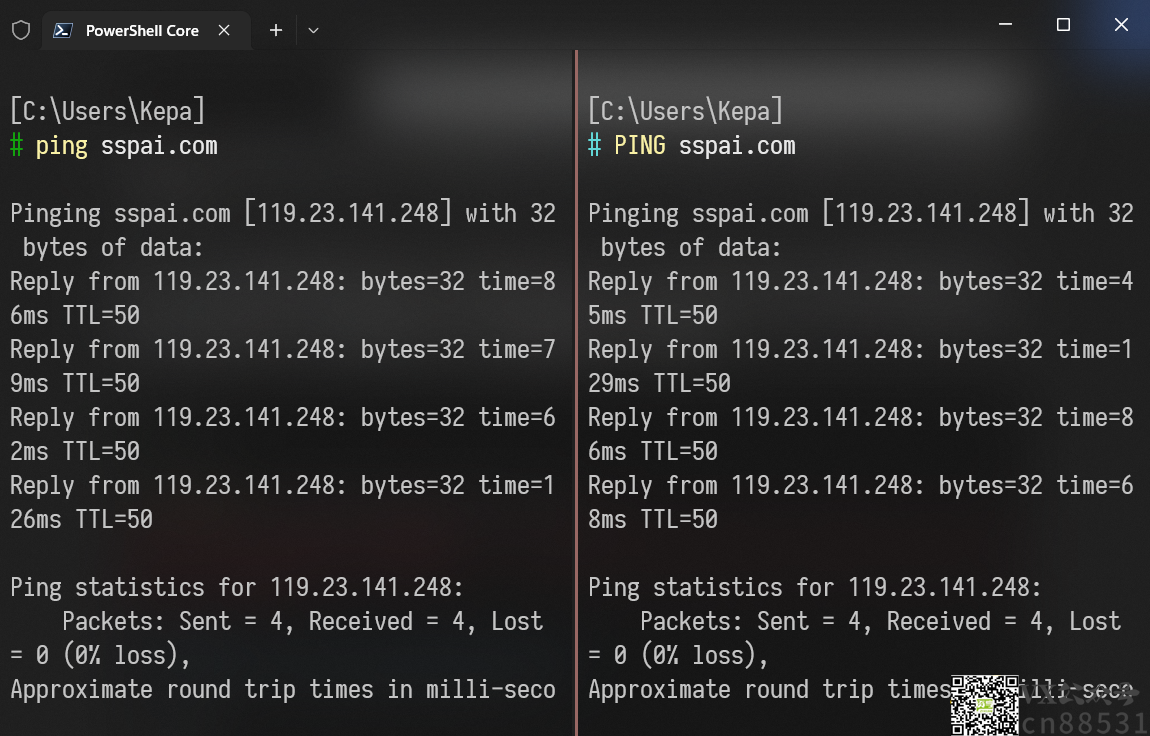
Task: Click the PowerShell icon on the tab
Action: point(63,30)
